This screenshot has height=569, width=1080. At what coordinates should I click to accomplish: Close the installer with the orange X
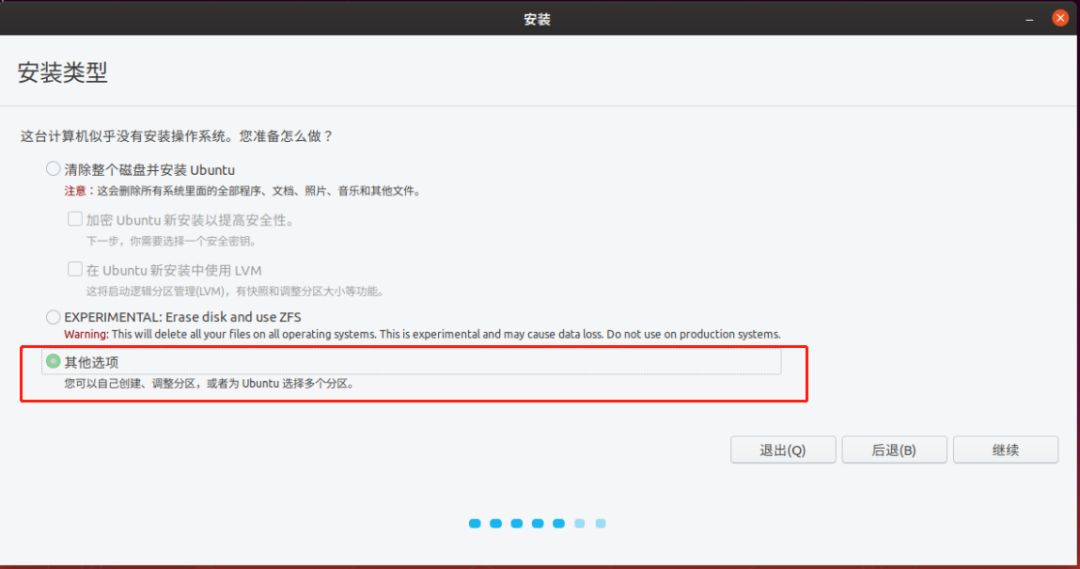click(x=1060, y=18)
